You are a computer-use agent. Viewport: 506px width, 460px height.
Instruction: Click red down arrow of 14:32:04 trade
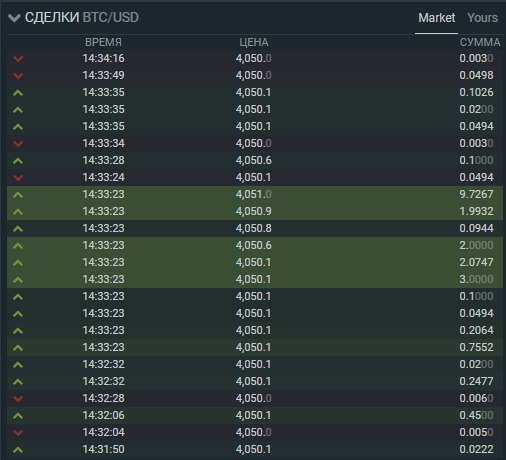pyautogui.click(x=18, y=433)
